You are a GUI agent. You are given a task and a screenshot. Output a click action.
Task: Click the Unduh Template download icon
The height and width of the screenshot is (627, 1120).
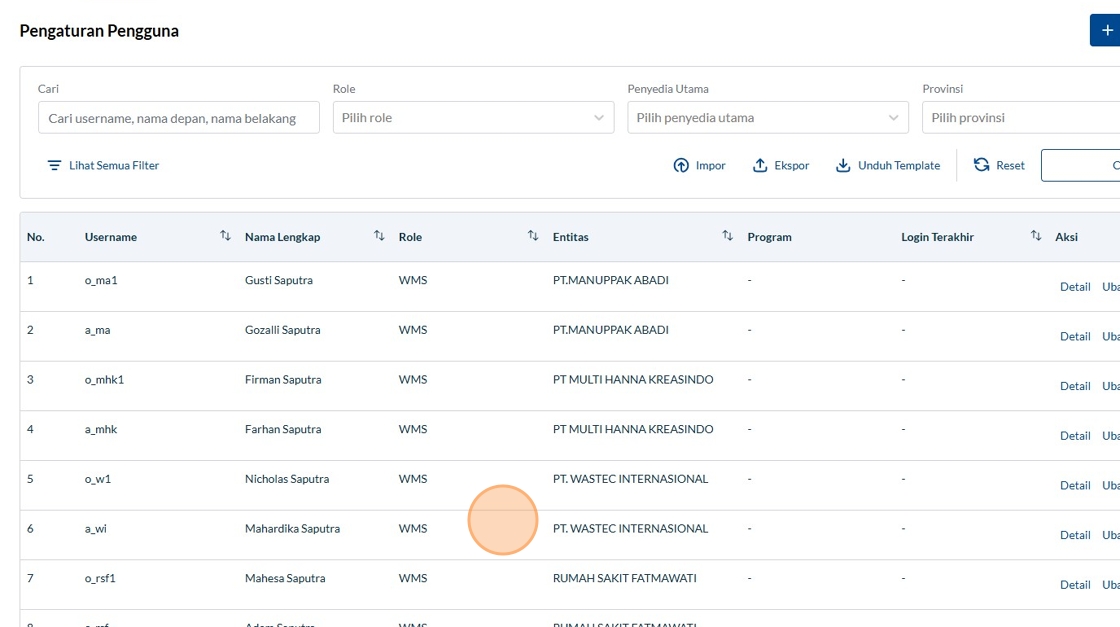(x=843, y=166)
